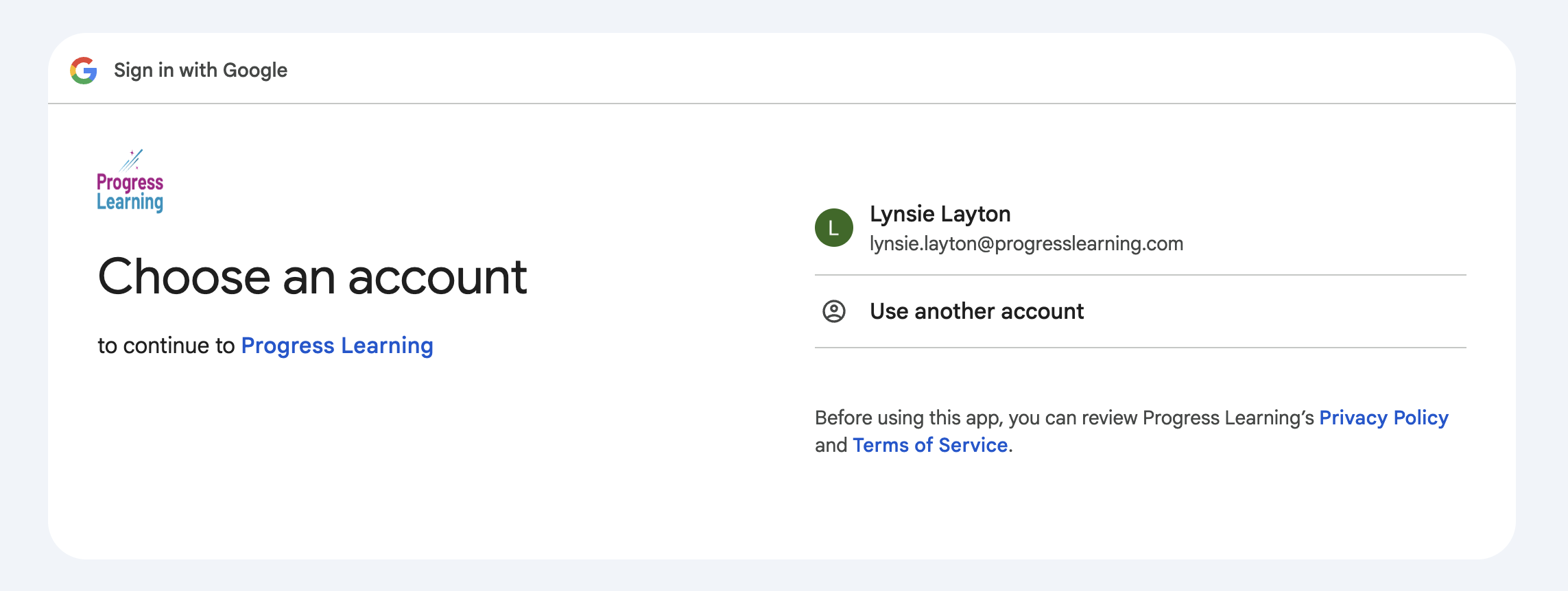Open the Progress Learning link after 'to continue to'
Screen dimensions: 1568x591
tap(337, 346)
